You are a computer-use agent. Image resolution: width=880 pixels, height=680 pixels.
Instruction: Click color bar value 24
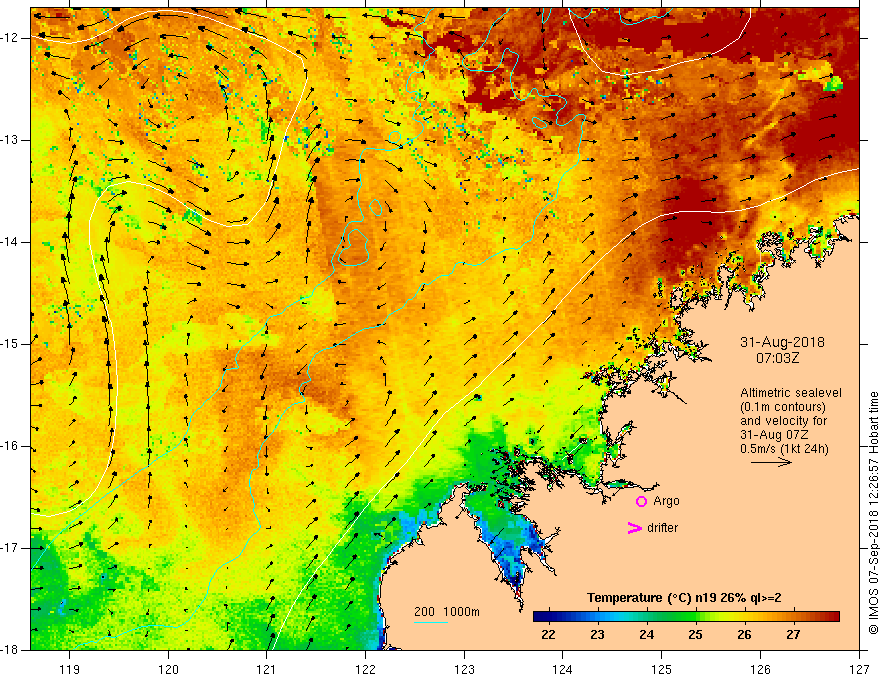coord(647,635)
